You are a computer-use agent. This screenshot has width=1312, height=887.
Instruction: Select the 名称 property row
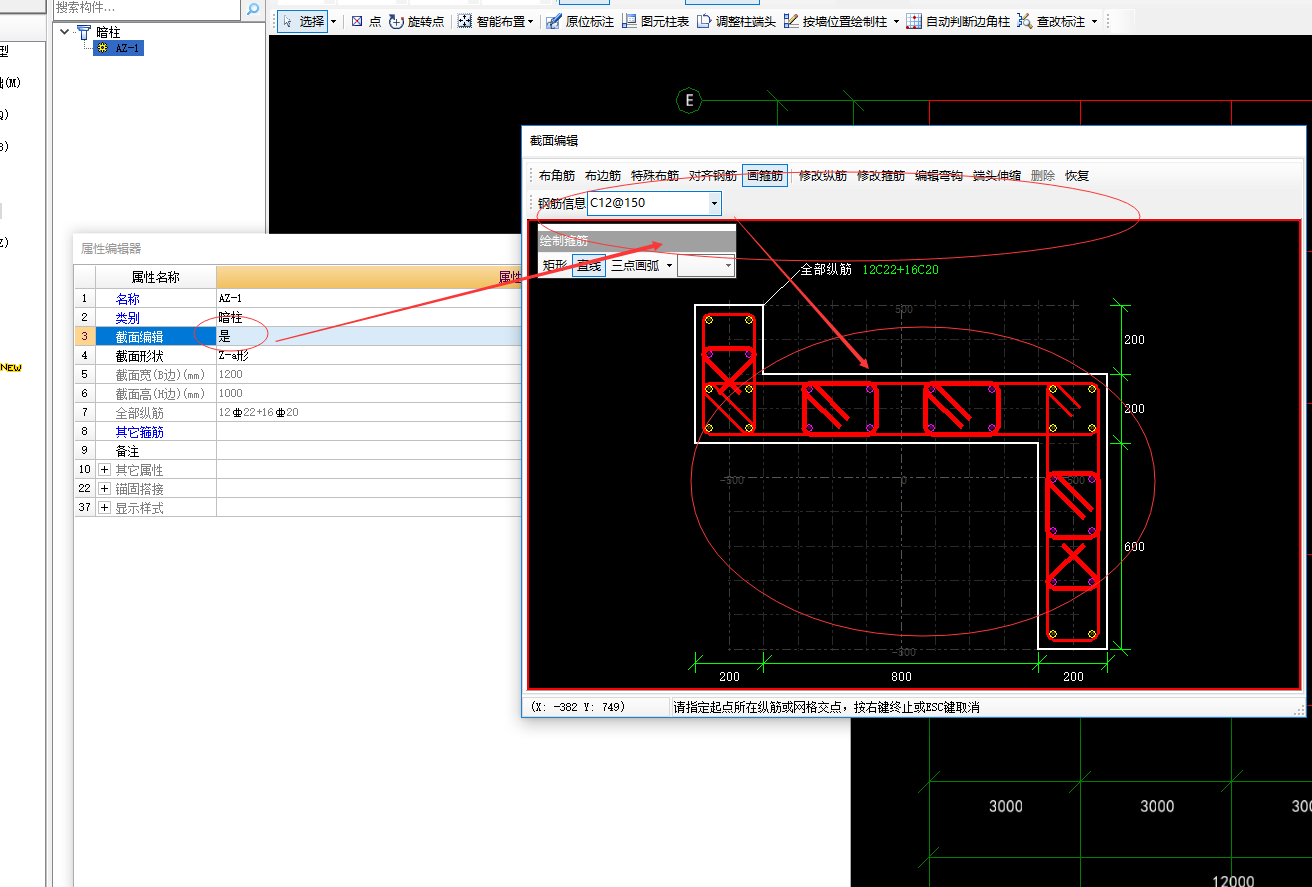click(296, 298)
